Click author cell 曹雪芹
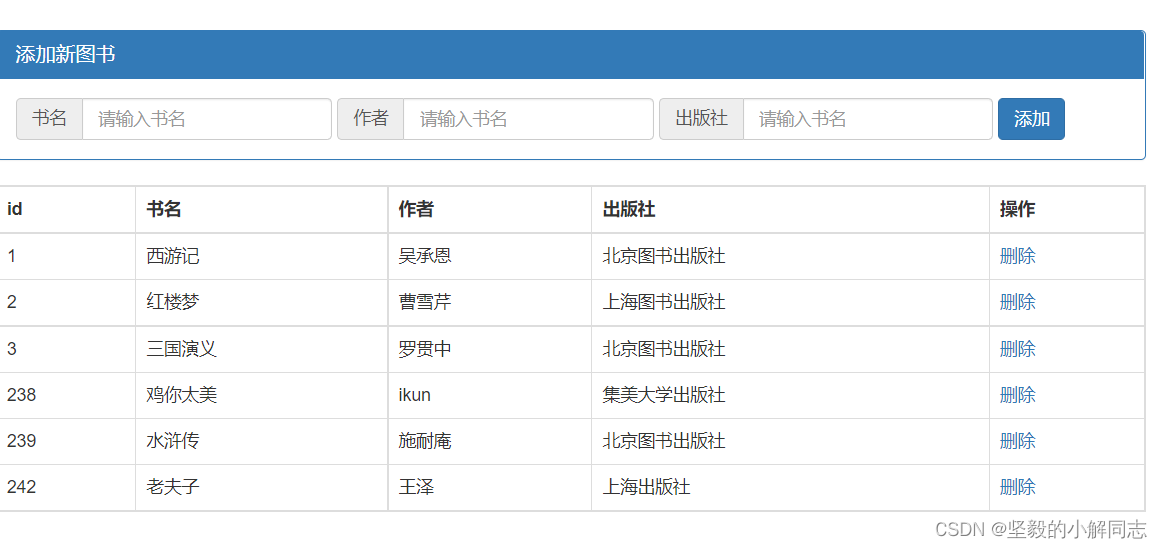1162x548 pixels. (x=490, y=303)
